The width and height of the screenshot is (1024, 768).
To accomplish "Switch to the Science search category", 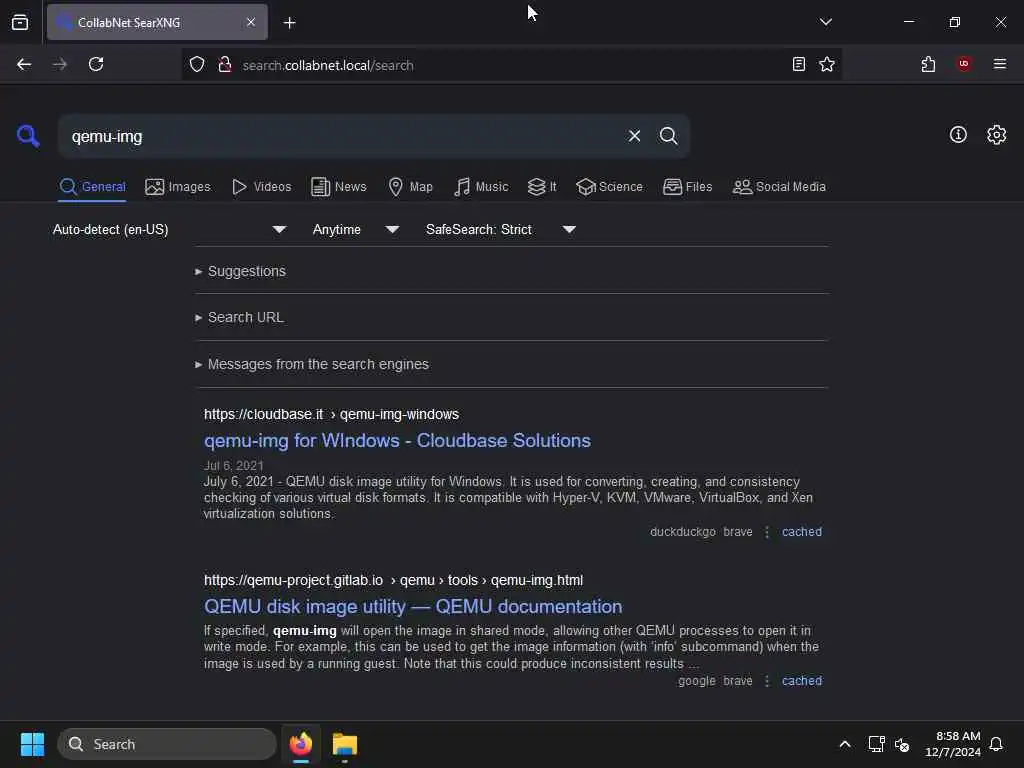I will coord(609,187).
